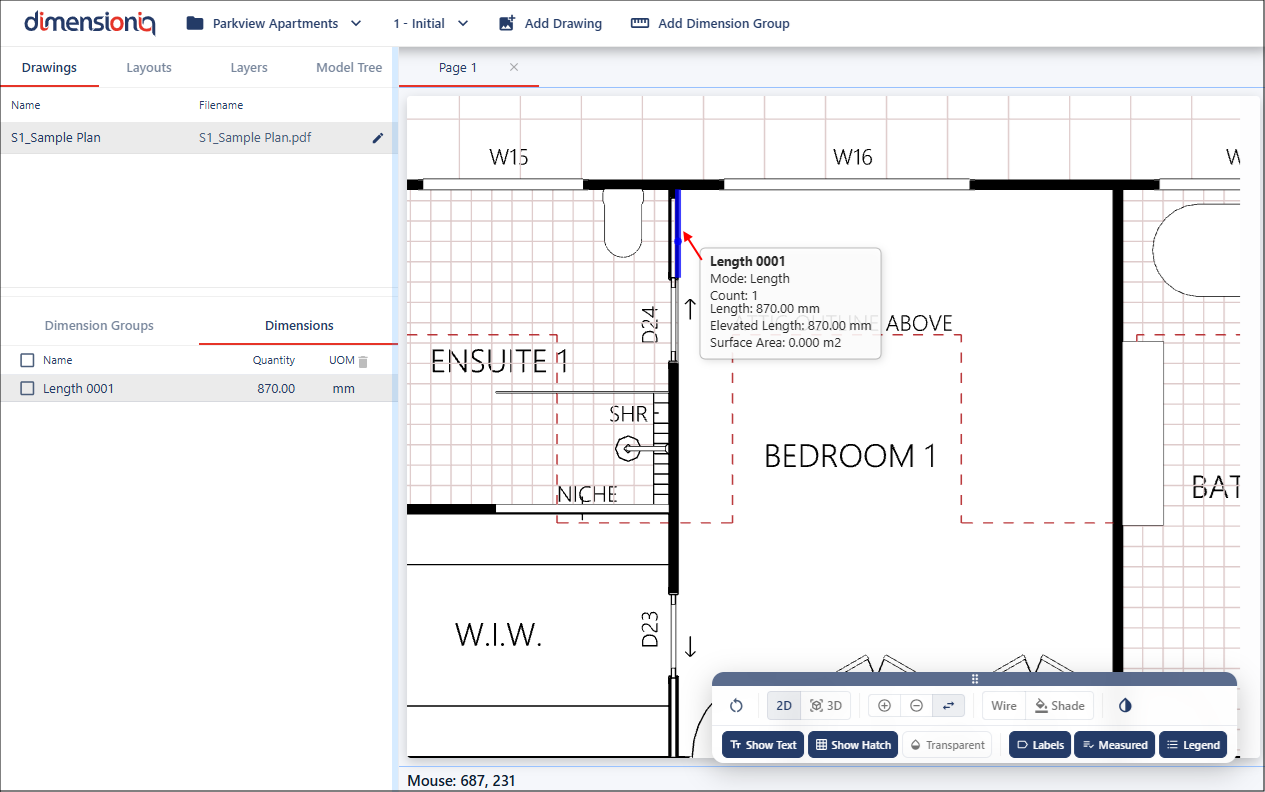The height and width of the screenshot is (792, 1265).
Task: Click the trash delete icon in Dimensions
Action: (x=364, y=361)
